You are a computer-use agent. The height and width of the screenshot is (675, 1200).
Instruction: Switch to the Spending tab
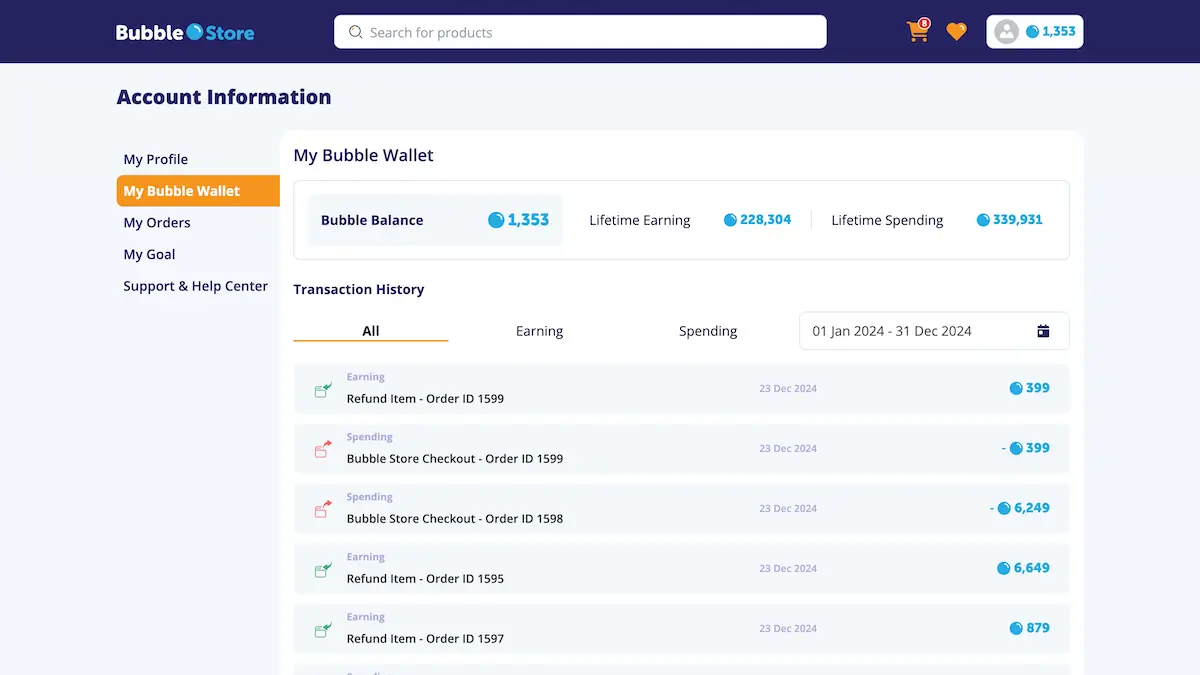pos(707,331)
